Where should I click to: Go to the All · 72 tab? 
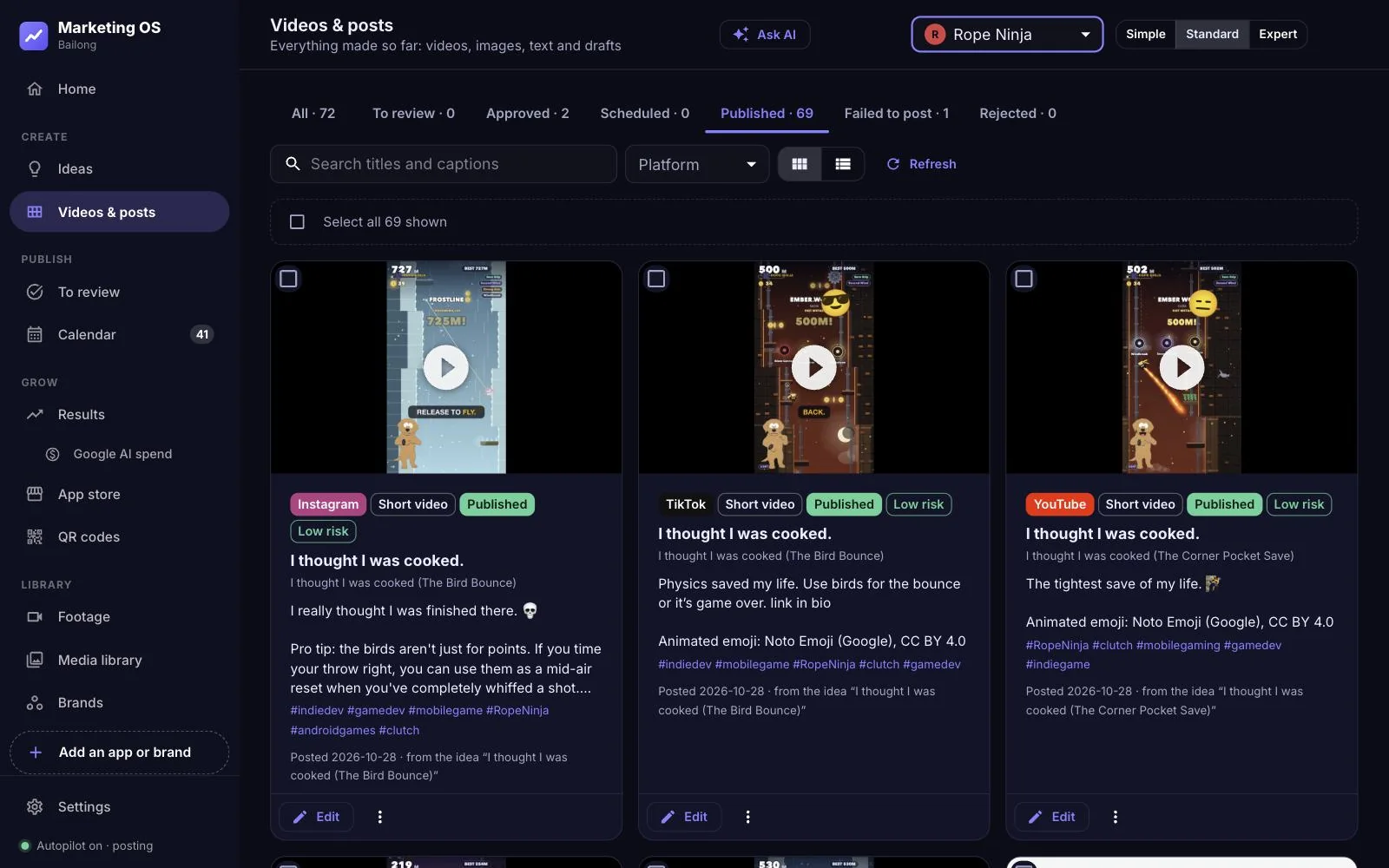click(x=313, y=114)
